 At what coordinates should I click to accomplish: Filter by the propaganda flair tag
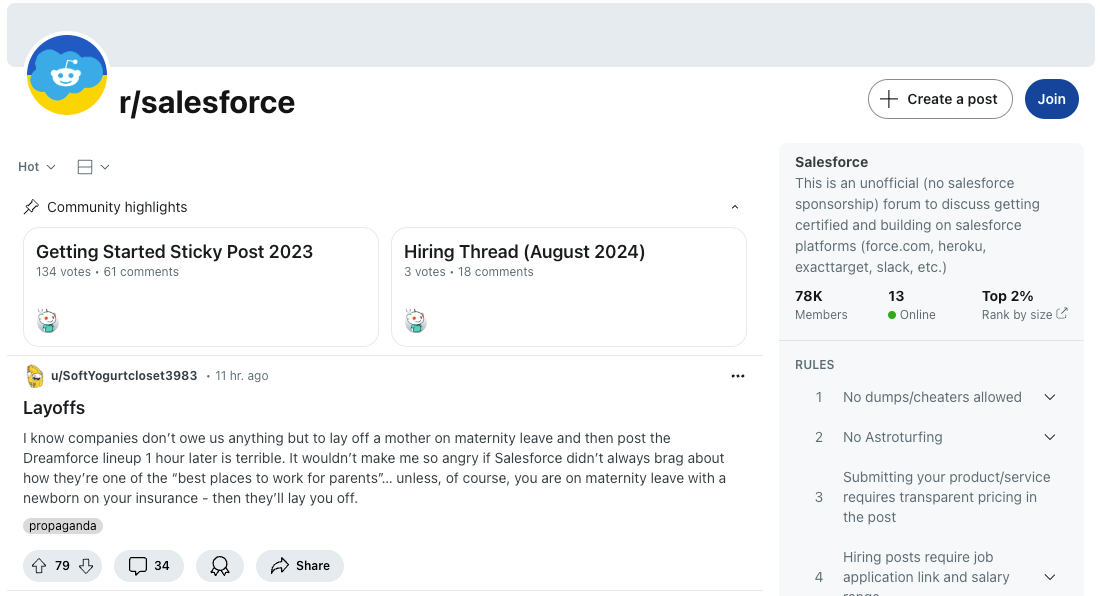(x=63, y=526)
